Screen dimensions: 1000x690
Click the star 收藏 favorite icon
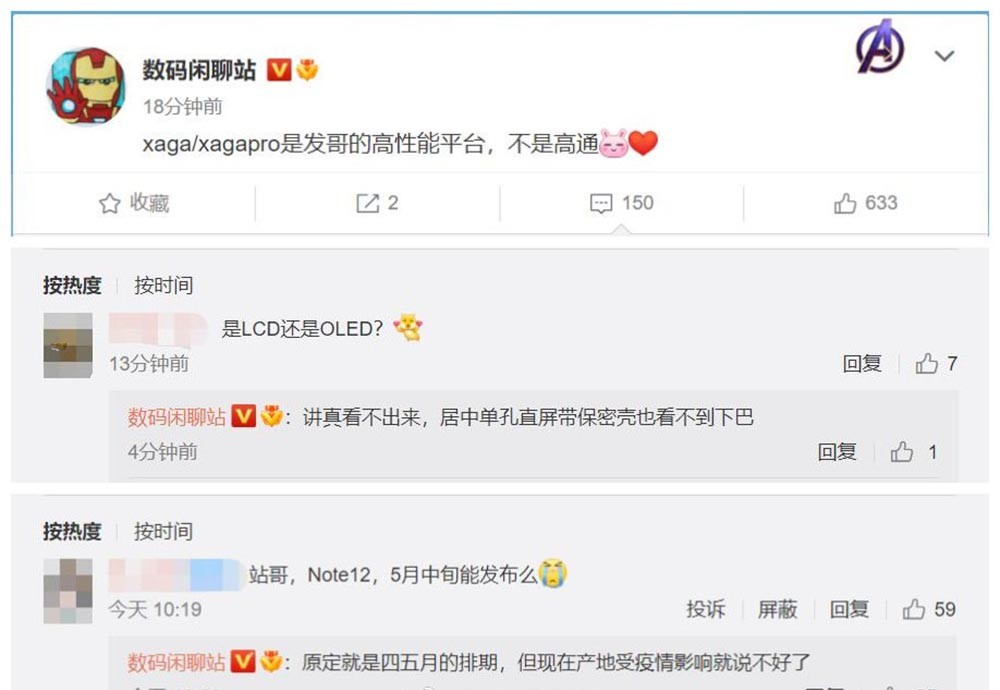(x=110, y=203)
